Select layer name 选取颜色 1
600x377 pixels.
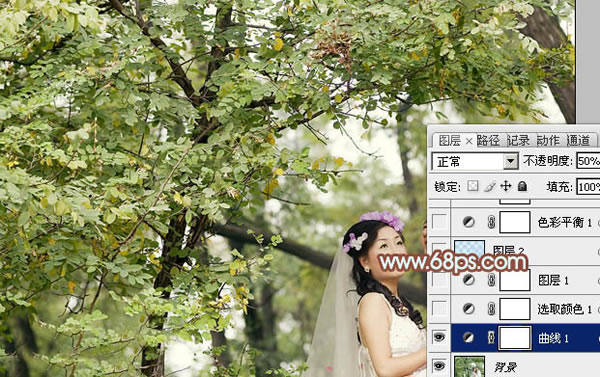[x=565, y=309]
